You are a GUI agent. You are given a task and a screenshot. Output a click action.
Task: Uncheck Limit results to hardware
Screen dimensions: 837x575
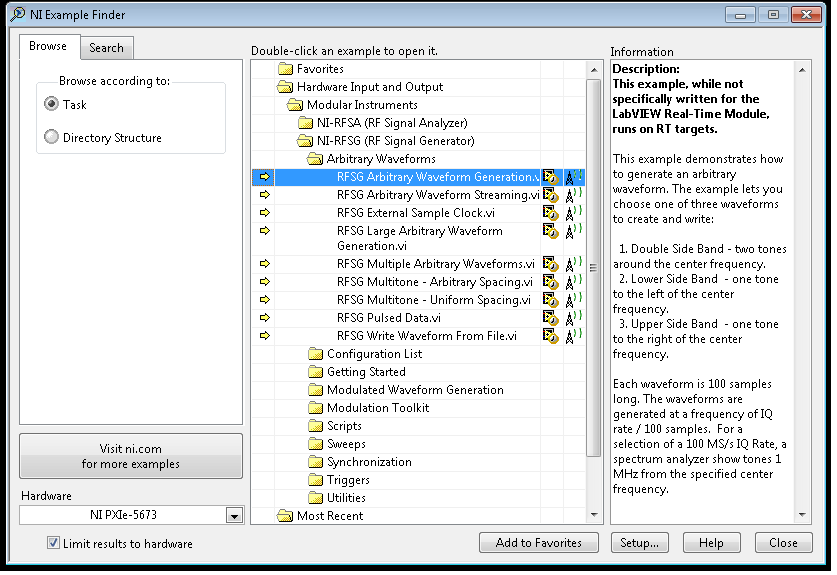pyautogui.click(x=54, y=543)
